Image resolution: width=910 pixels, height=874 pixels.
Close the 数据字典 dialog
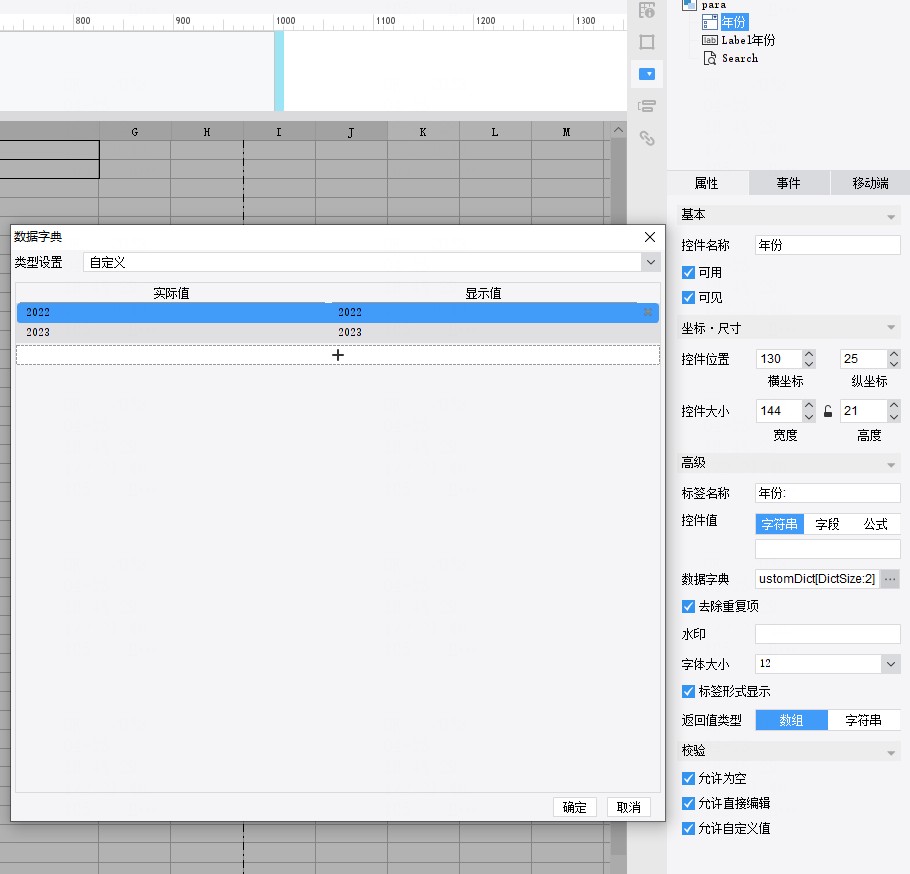point(650,237)
